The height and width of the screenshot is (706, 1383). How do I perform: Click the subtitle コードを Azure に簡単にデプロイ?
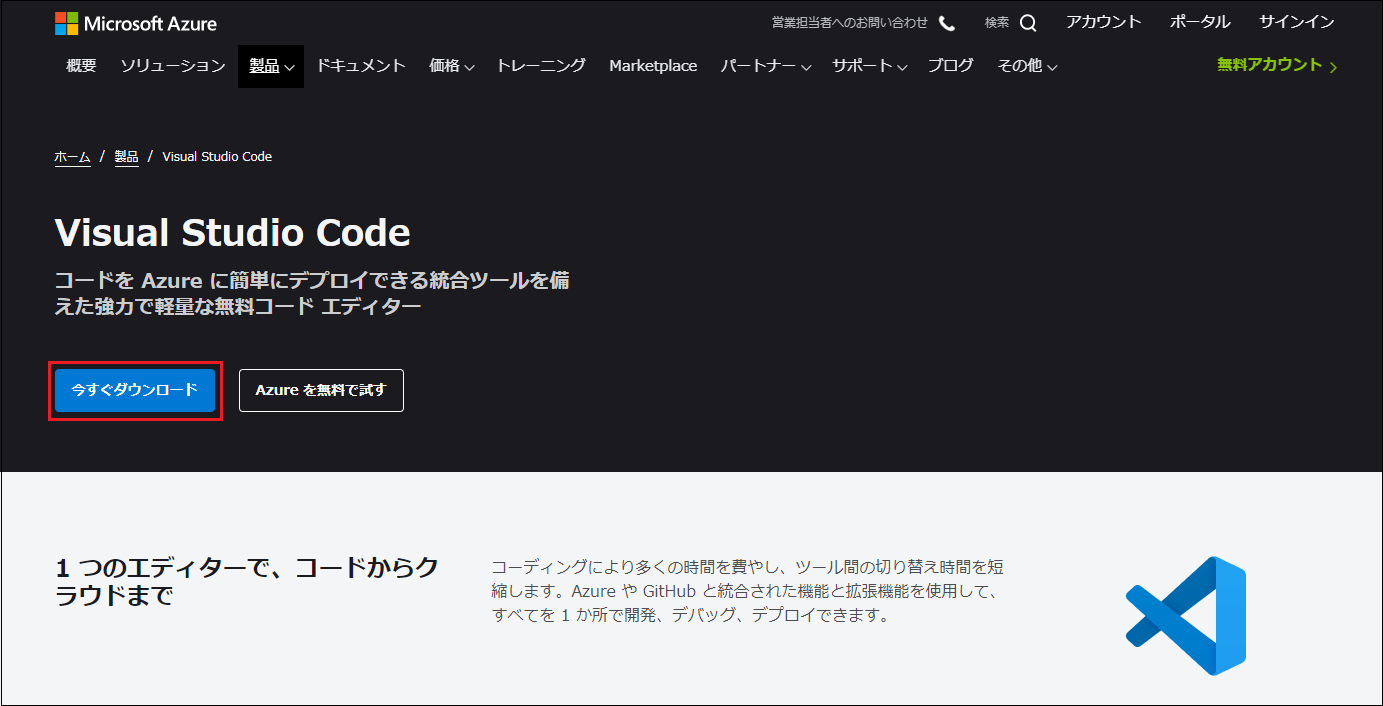click(312, 293)
